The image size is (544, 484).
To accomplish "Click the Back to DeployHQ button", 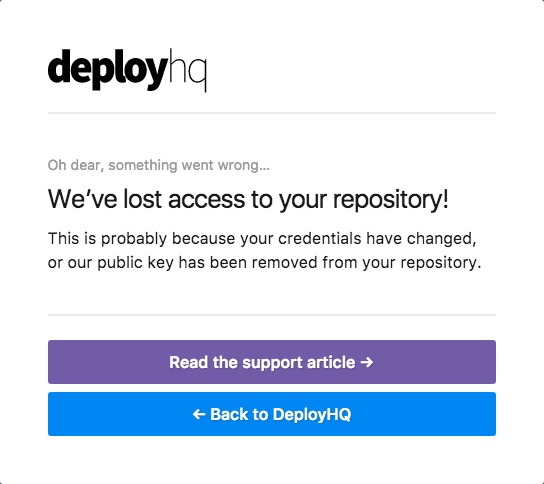I will coord(272,414).
